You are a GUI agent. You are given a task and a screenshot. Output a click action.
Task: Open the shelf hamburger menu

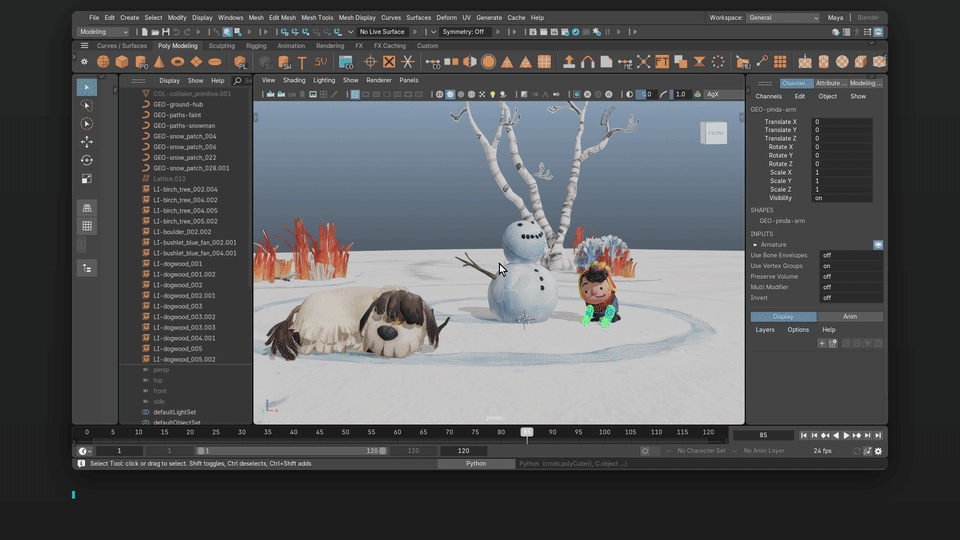(x=84, y=46)
